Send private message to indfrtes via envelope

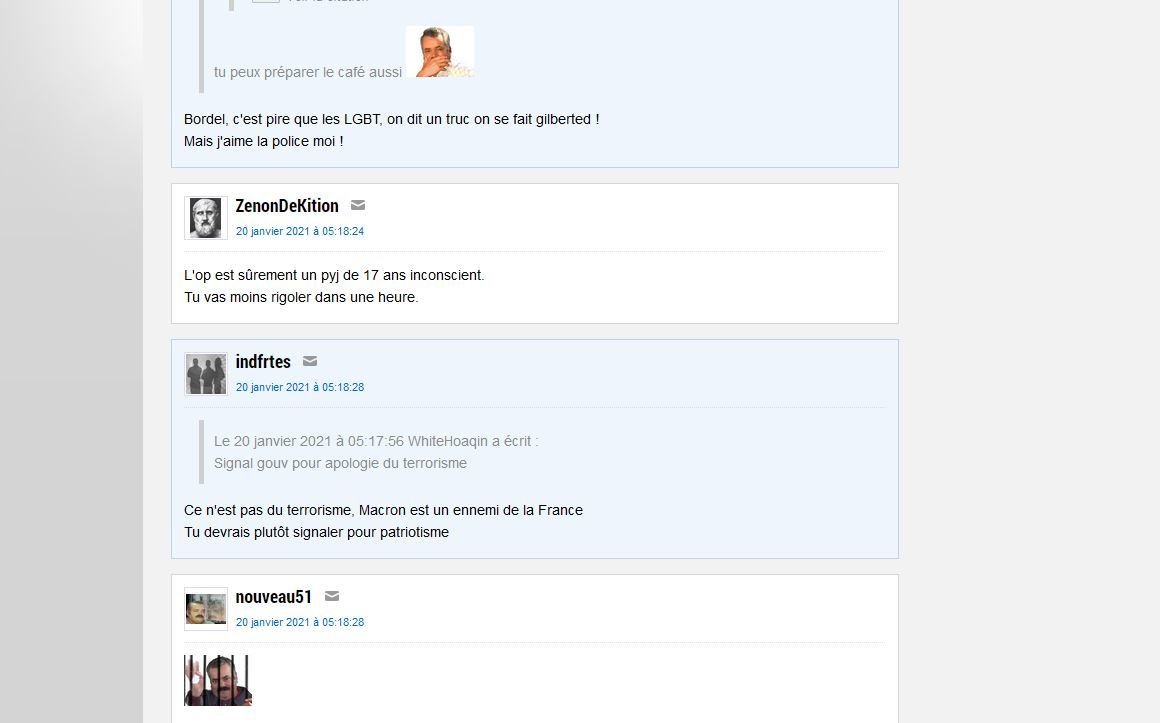click(310, 361)
